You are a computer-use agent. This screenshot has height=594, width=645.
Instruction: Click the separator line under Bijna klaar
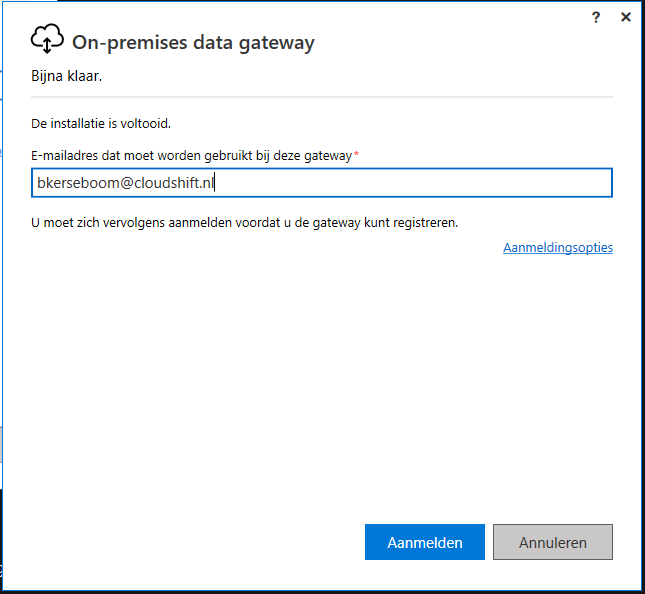tap(322, 97)
